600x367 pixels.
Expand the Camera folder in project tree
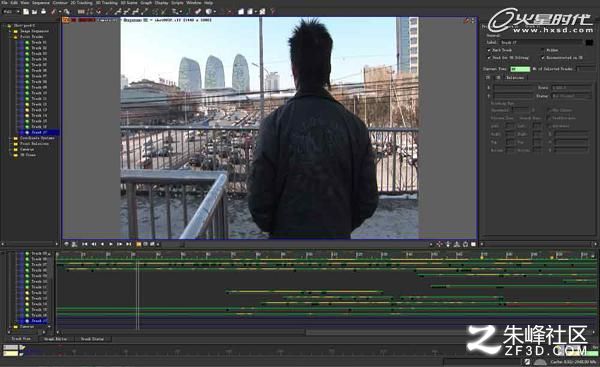(x=10, y=150)
